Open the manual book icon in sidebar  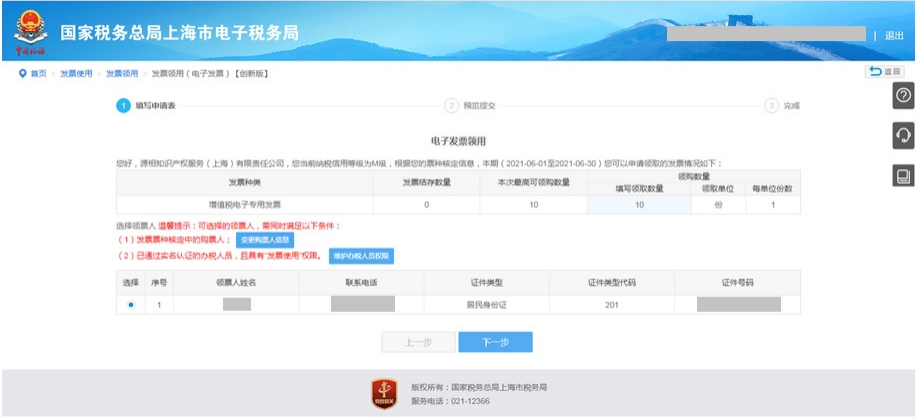pos(903,176)
